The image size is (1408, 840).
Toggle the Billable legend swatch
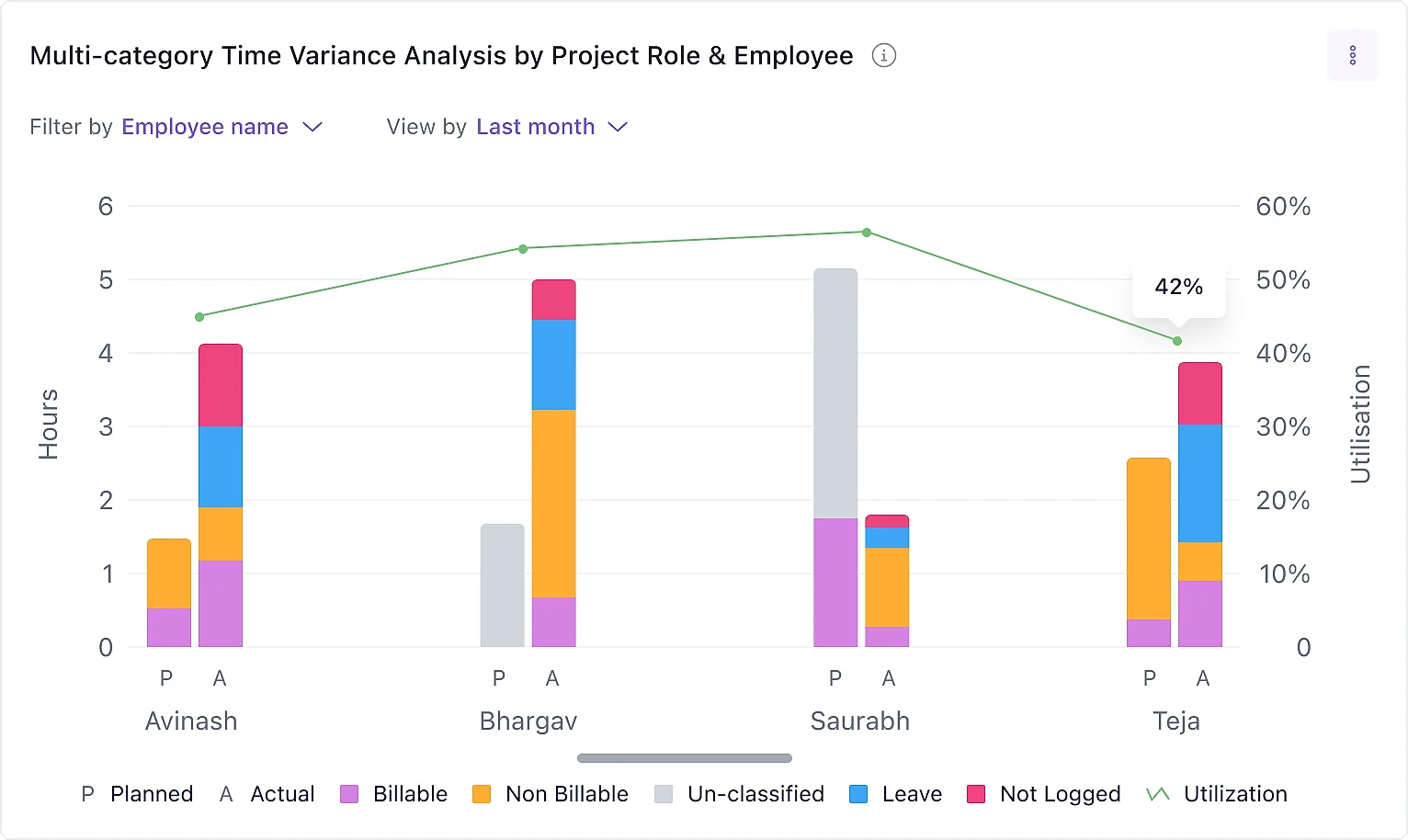349,794
